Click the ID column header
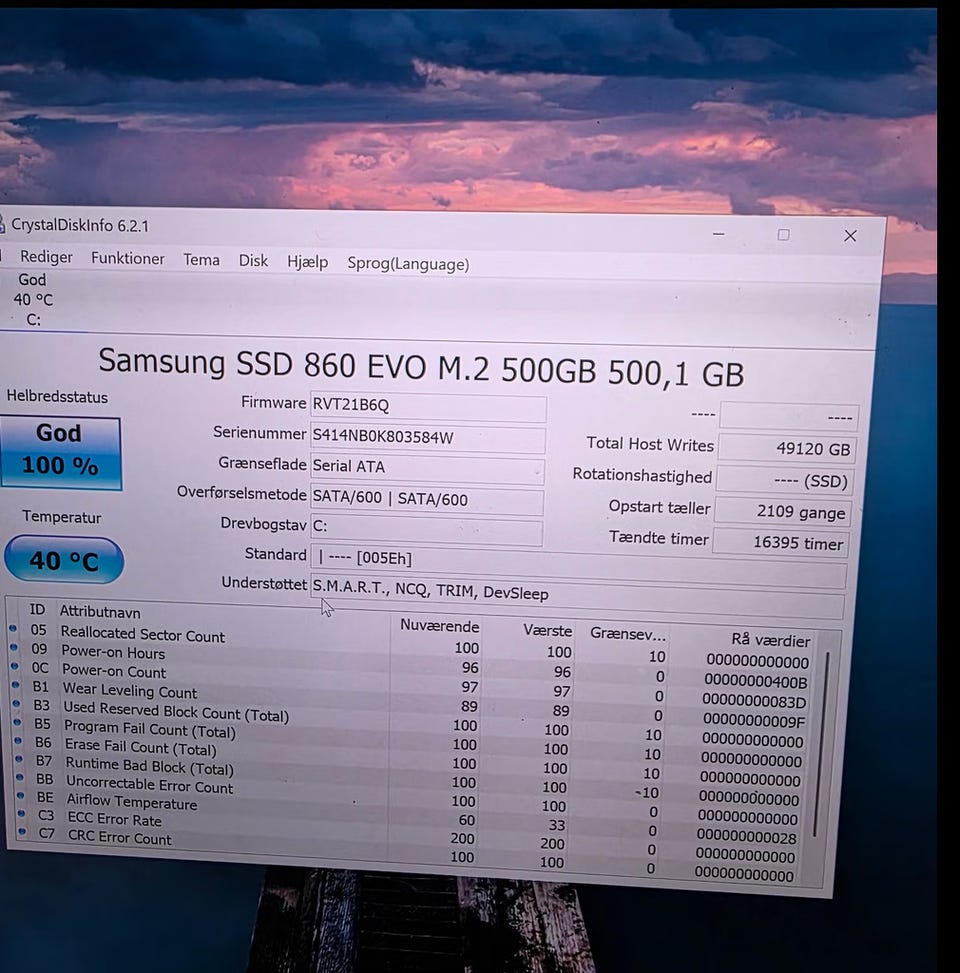The width and height of the screenshot is (960, 973). coord(37,609)
